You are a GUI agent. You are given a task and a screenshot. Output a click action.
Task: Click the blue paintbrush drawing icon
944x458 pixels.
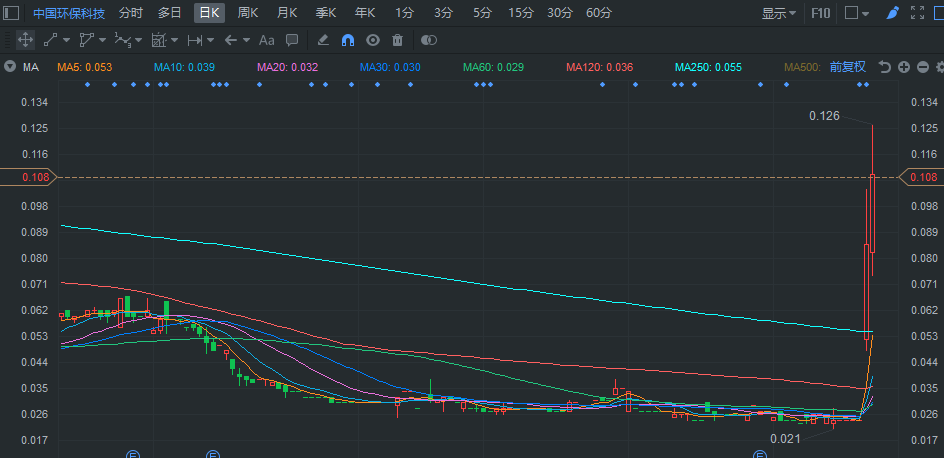[893, 13]
